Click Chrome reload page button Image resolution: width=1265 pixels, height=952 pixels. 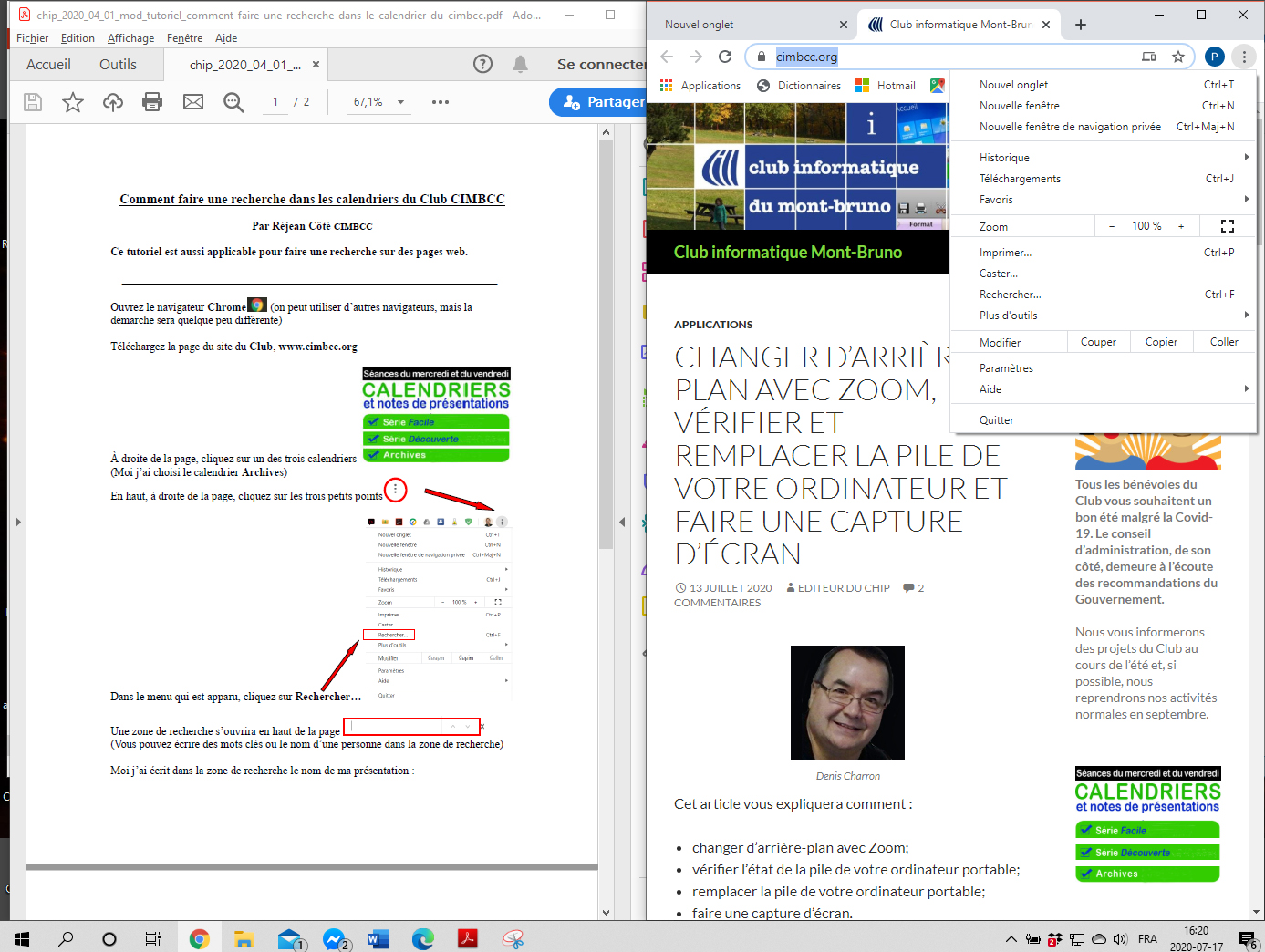coord(725,57)
